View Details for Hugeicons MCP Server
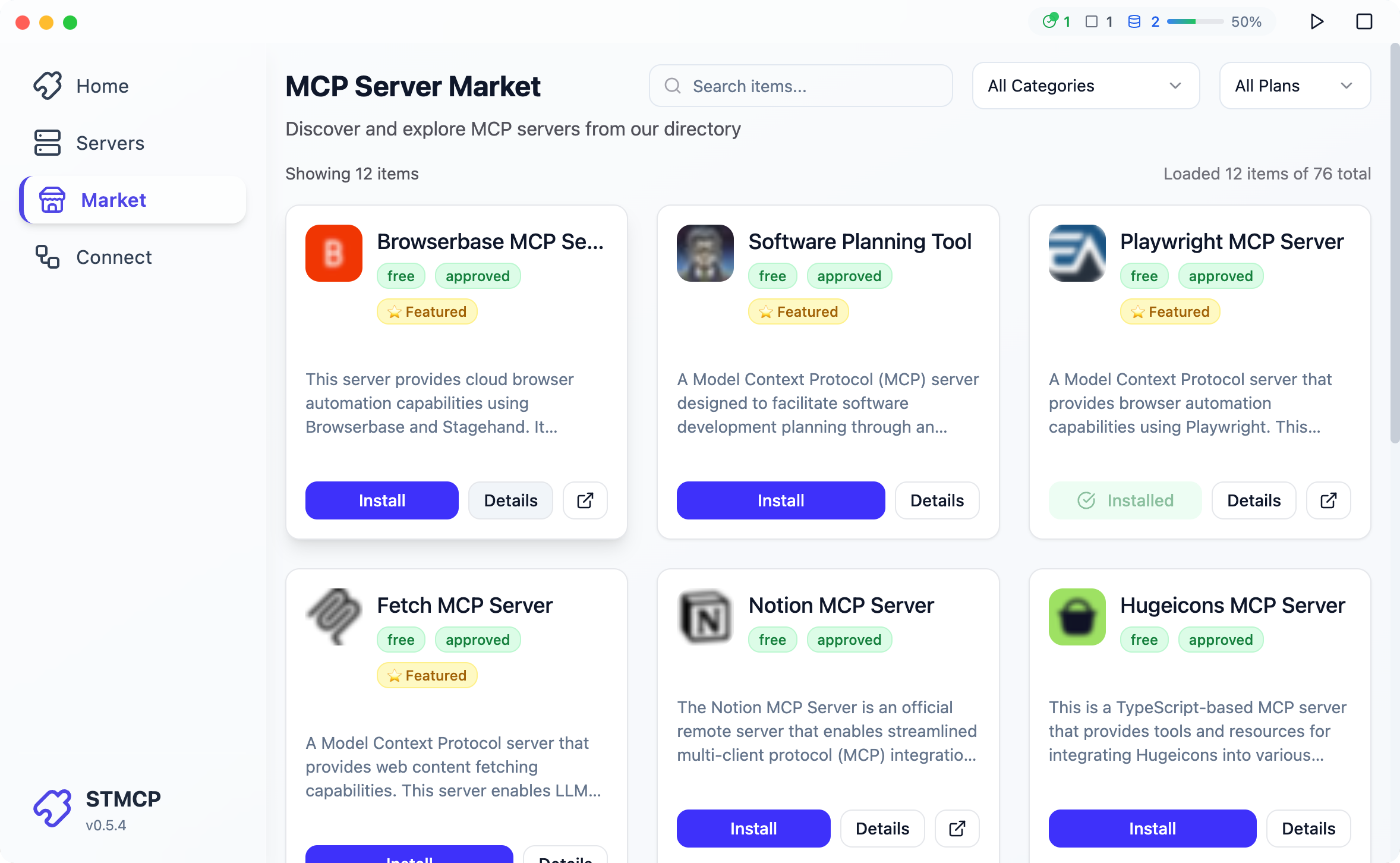 tap(1308, 829)
